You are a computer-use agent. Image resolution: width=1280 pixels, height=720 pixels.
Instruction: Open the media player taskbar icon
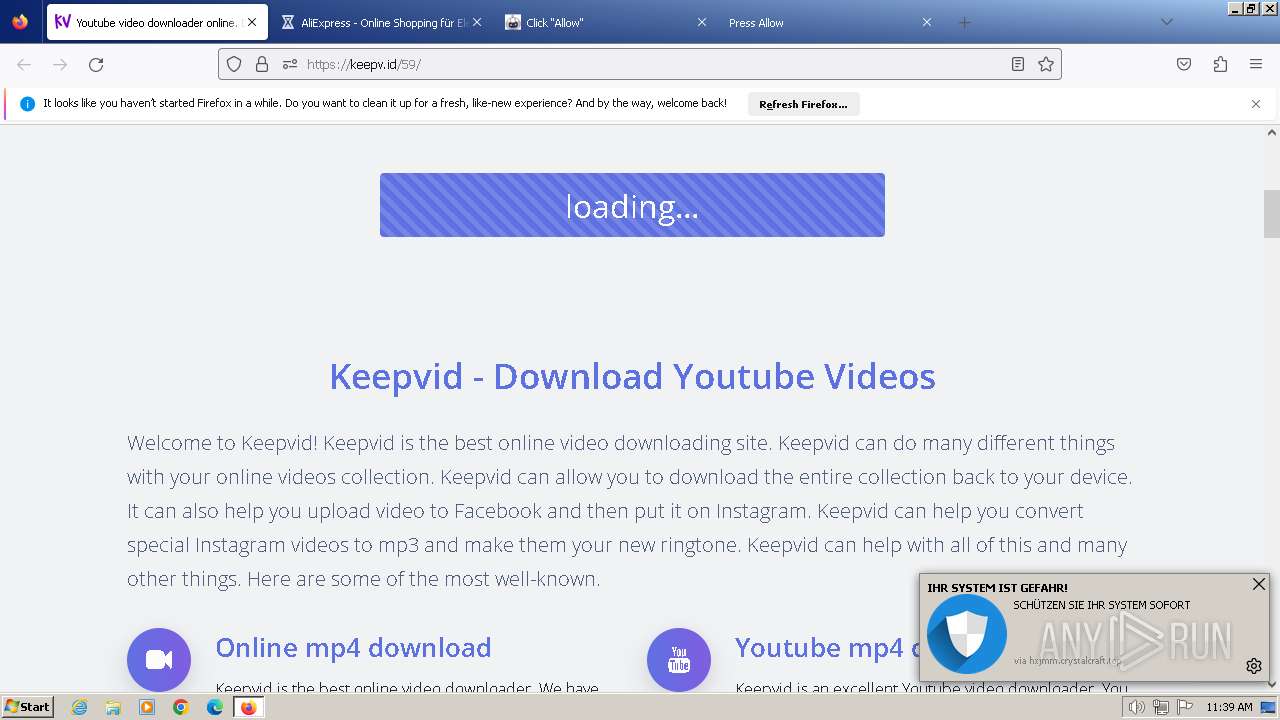pyautogui.click(x=147, y=707)
